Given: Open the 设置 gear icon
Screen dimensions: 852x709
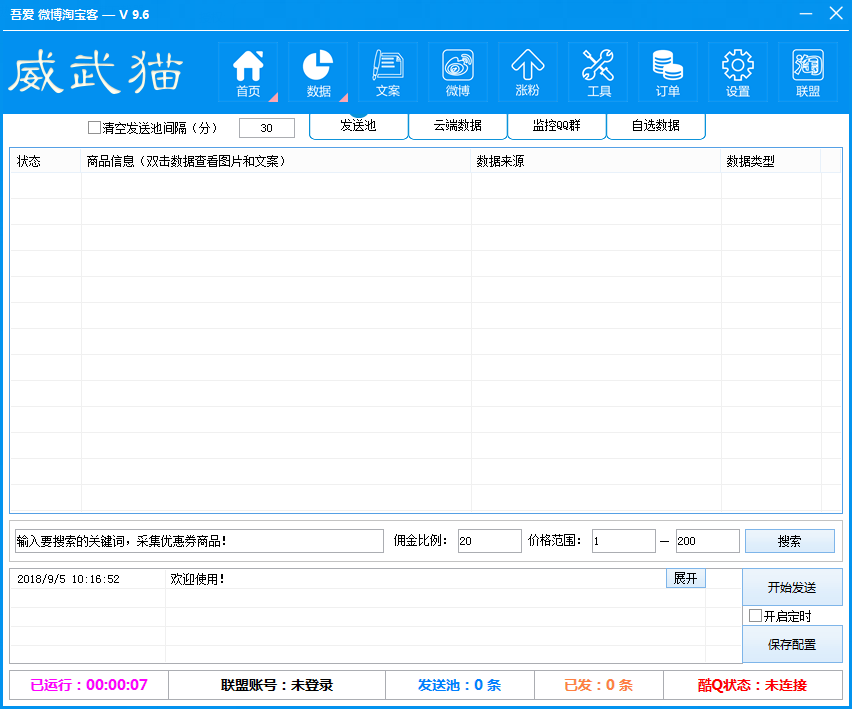Looking at the screenshot, I should pos(738,72).
